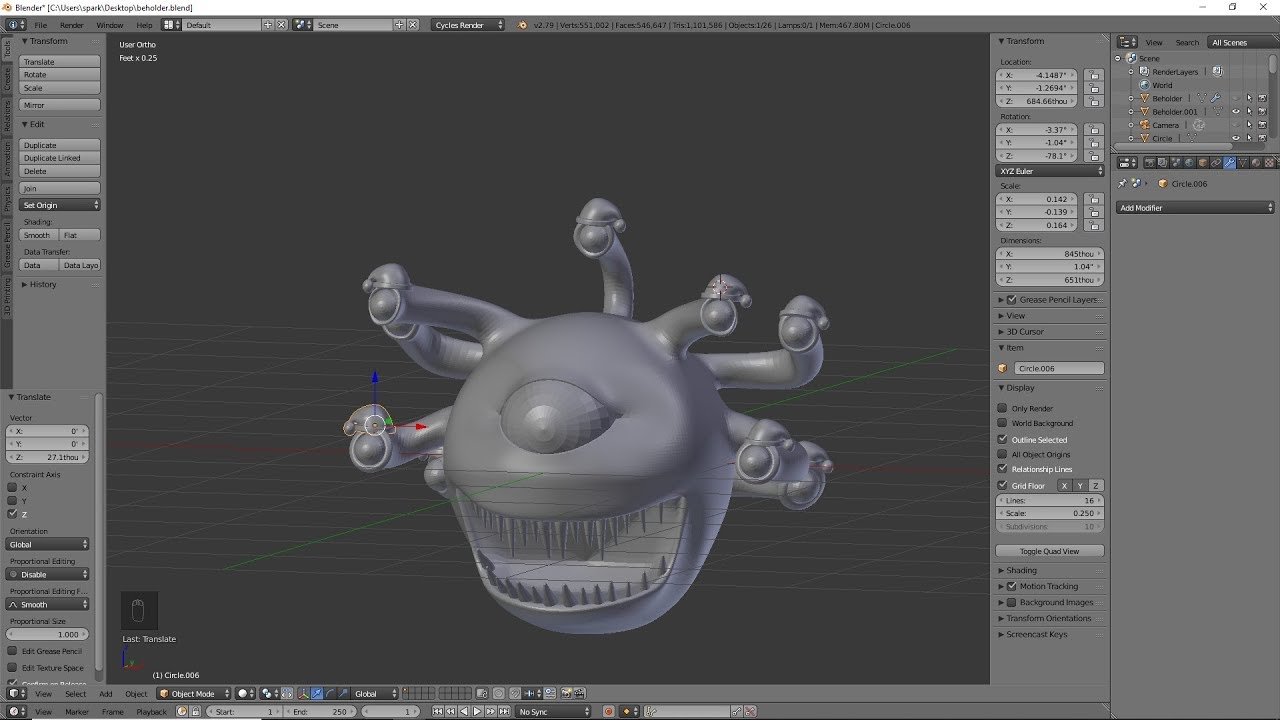Toggle auto keyframe record button
Screen dimensions: 1280x720
608,711
